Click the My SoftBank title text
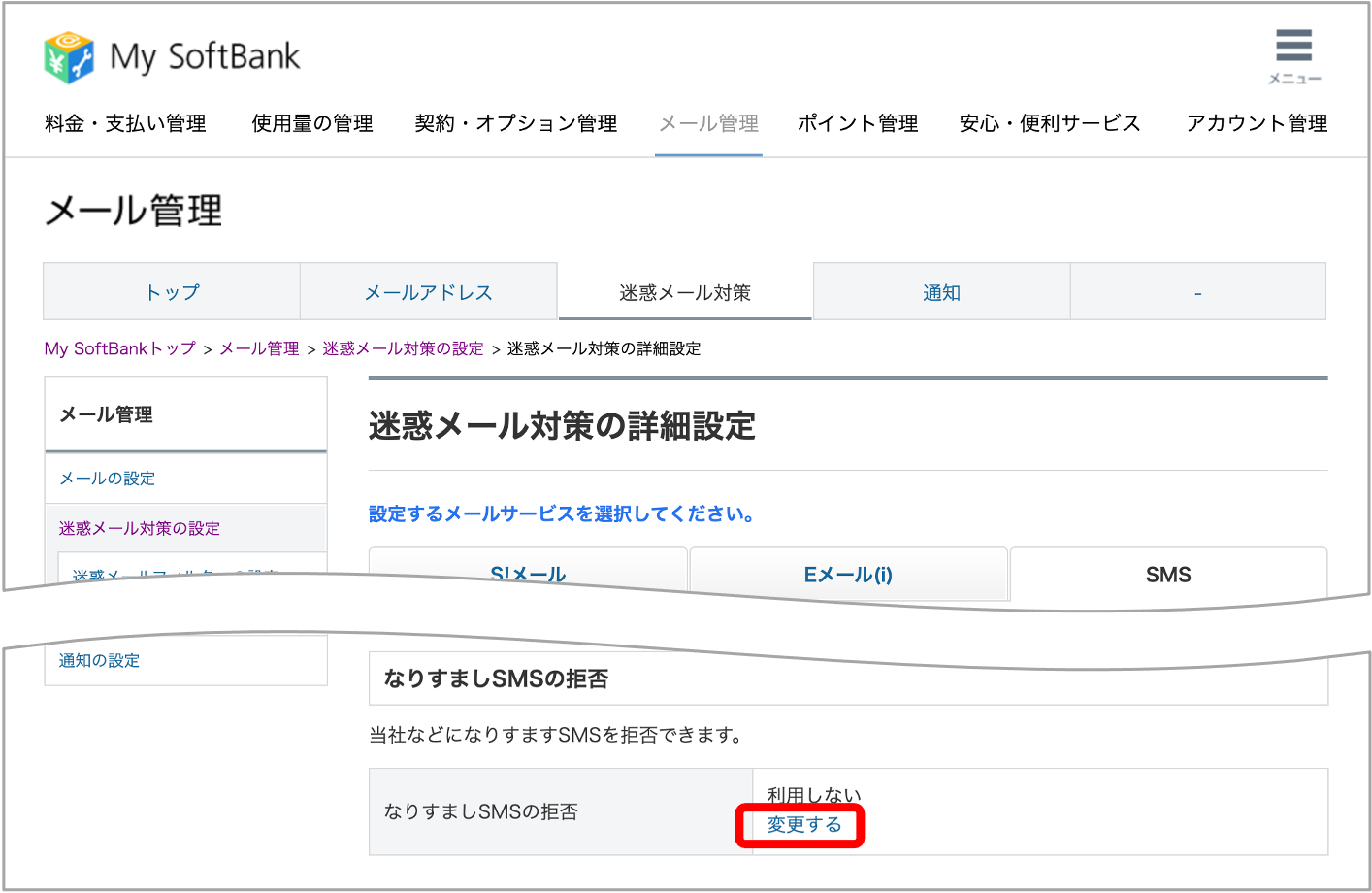Screen dimensions: 1372x893 point(205,57)
